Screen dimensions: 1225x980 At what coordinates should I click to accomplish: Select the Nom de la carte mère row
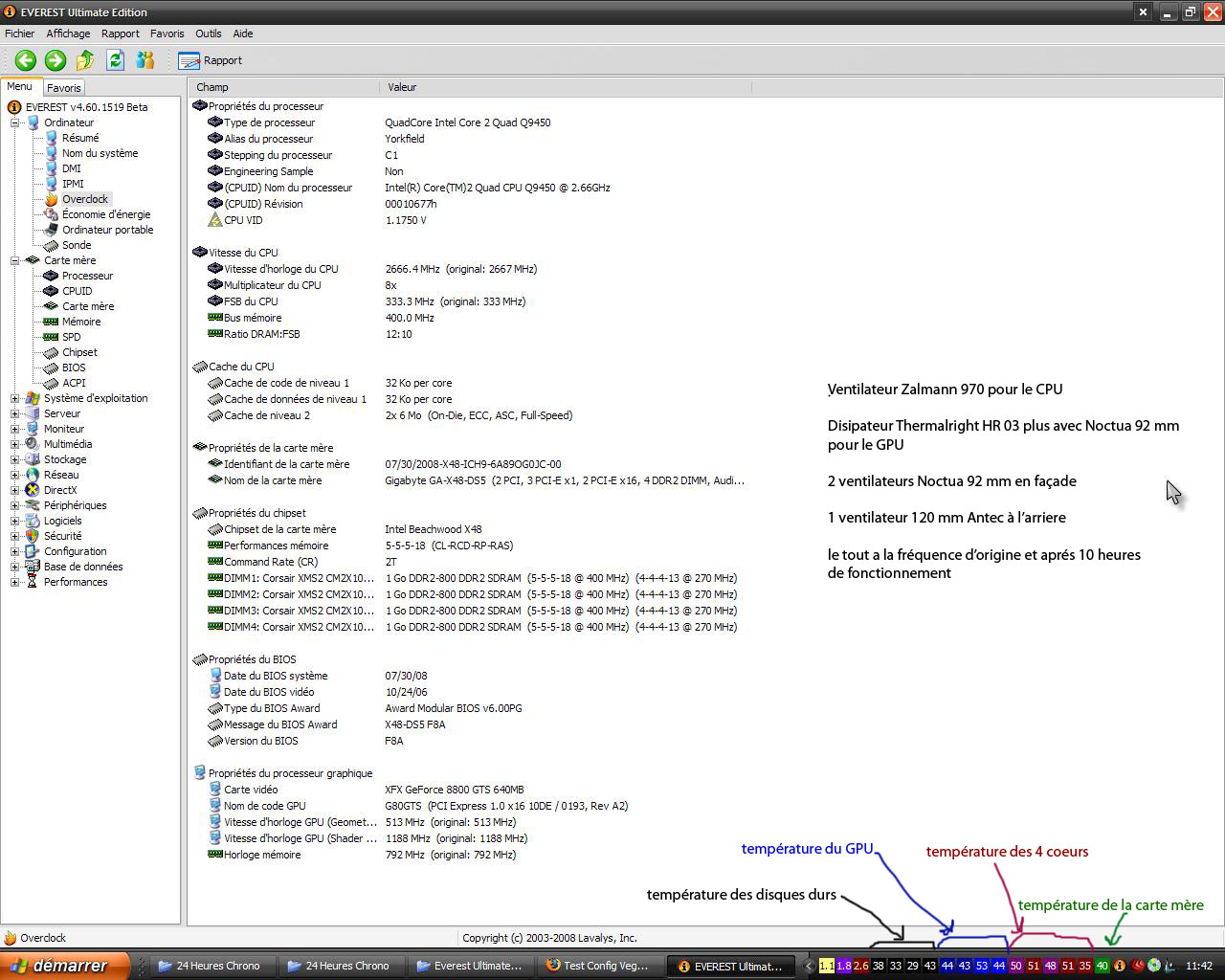(x=469, y=480)
